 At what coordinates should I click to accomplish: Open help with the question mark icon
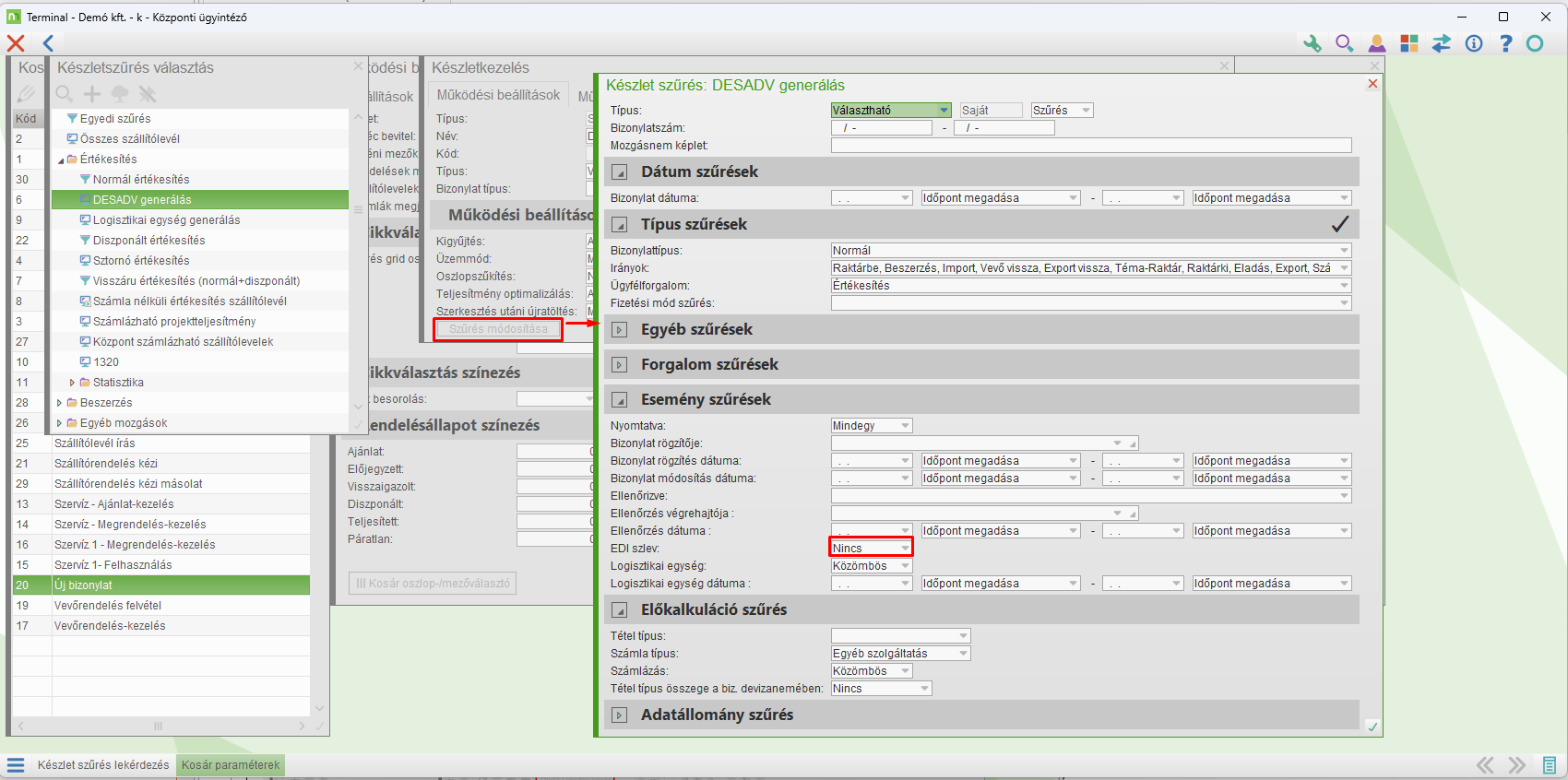[x=1505, y=43]
